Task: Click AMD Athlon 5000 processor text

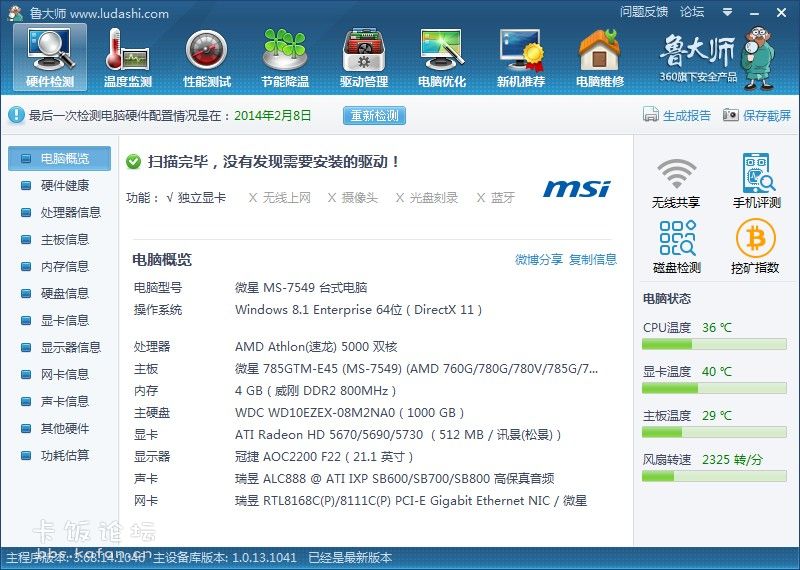Action: pyautogui.click(x=316, y=346)
